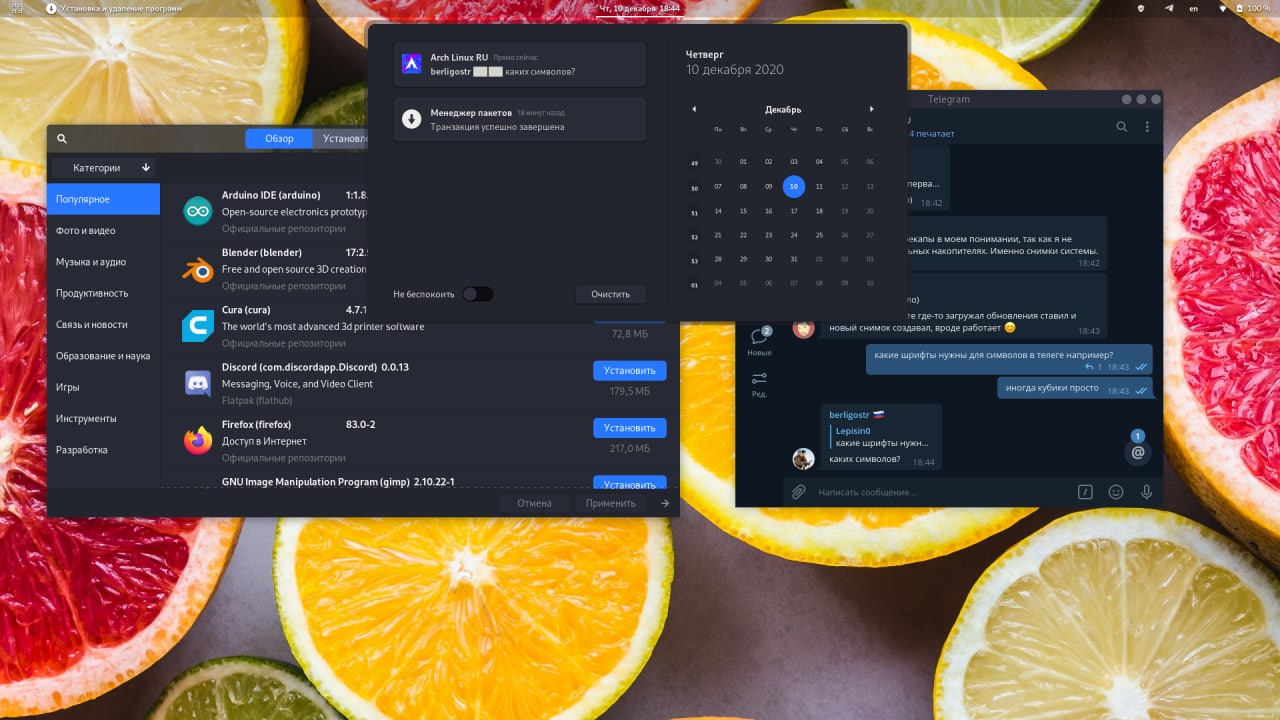Screen dimensions: 1280x720
Task: Open the top panel clock and date
Action: [639, 8]
